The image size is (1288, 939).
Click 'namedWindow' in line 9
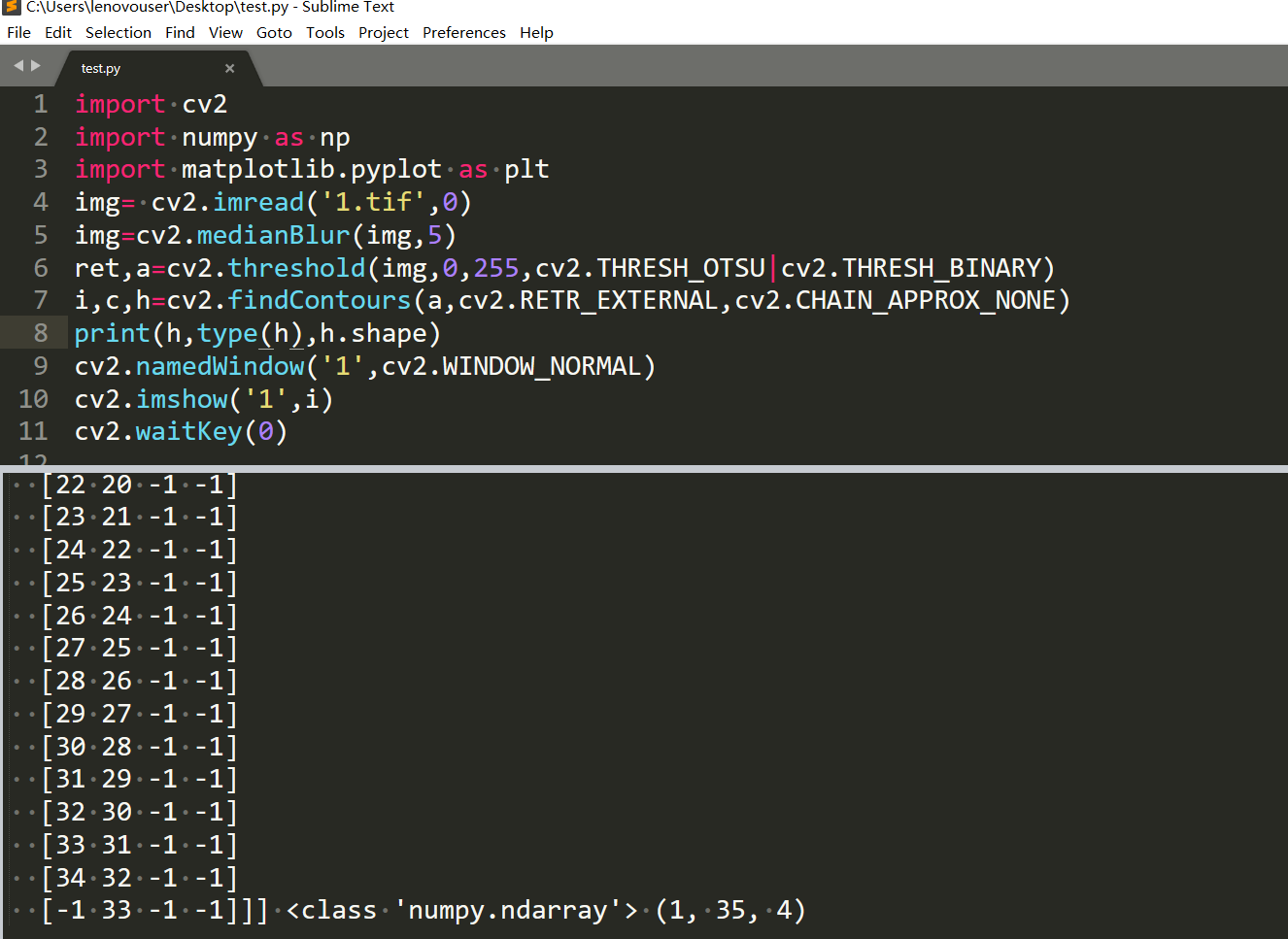[x=220, y=366]
